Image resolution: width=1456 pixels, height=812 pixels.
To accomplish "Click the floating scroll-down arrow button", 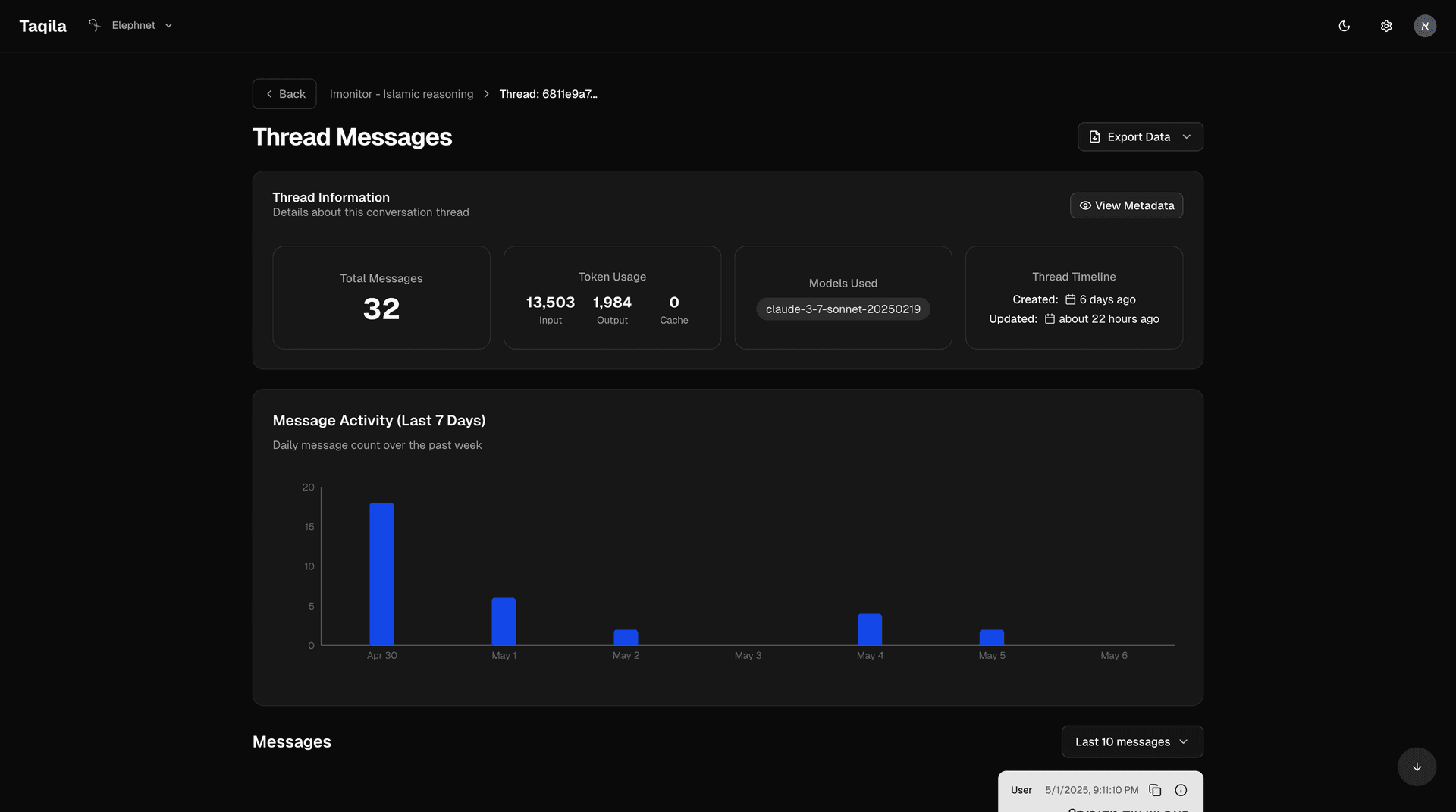I will pyautogui.click(x=1416, y=767).
